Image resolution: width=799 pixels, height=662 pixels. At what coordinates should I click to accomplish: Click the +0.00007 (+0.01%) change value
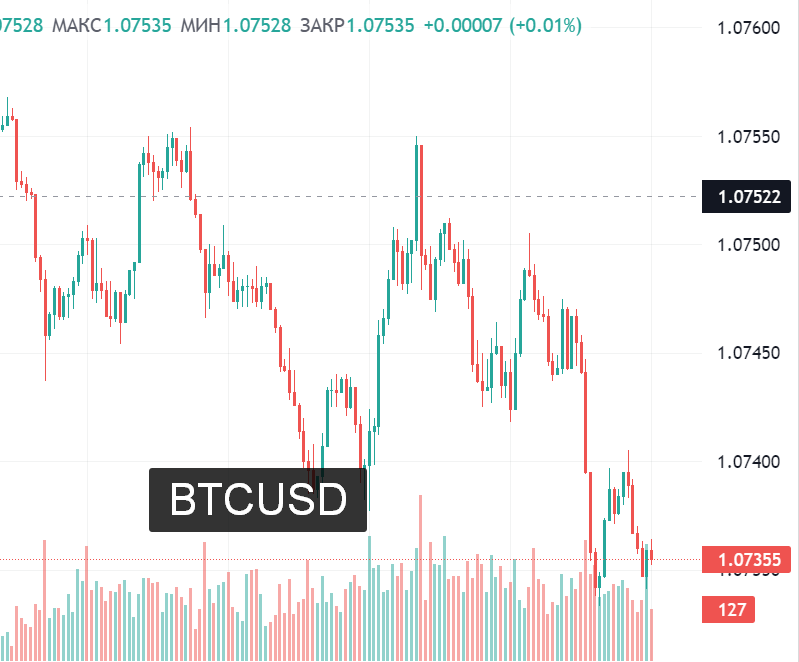pos(502,25)
